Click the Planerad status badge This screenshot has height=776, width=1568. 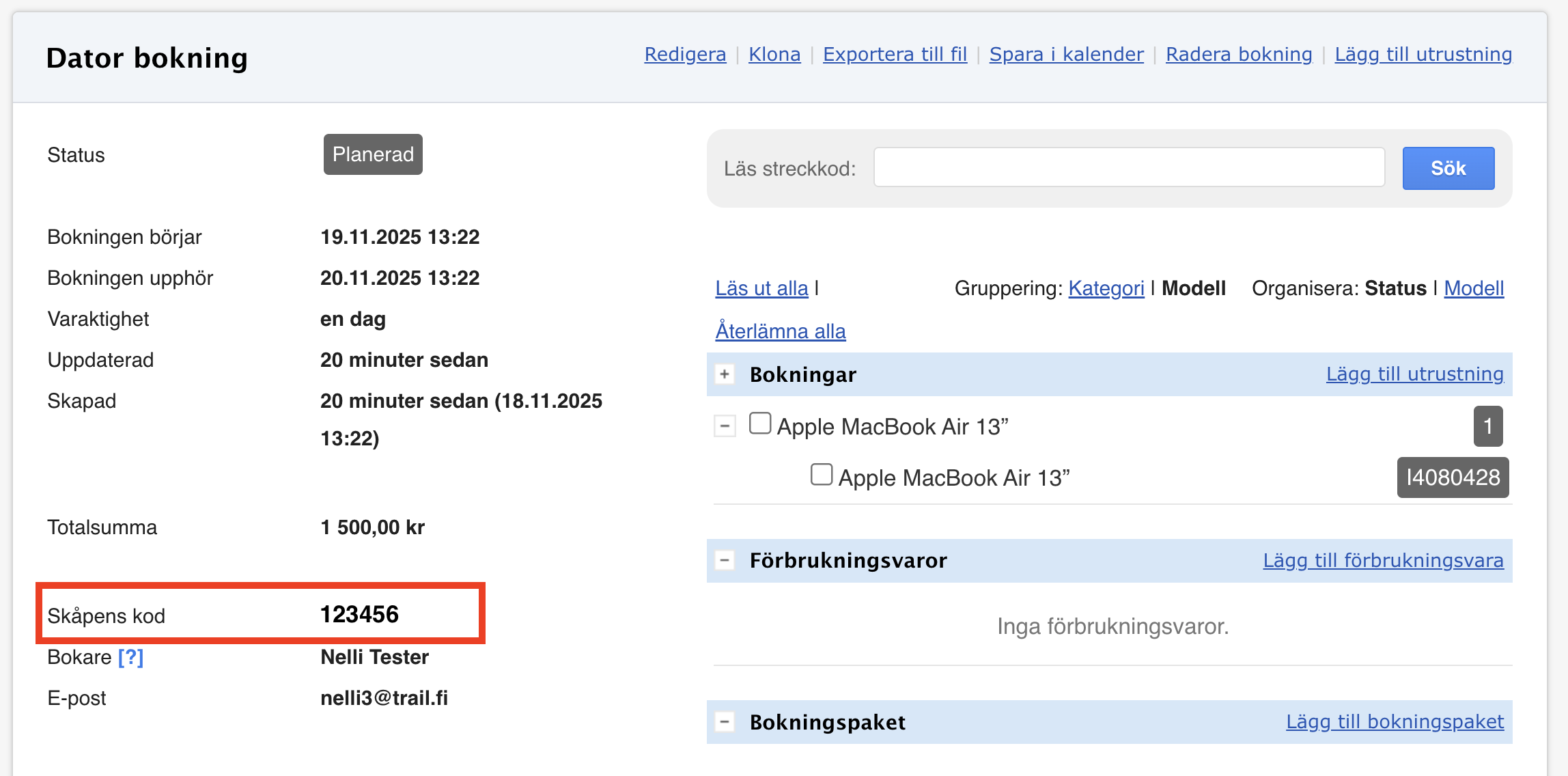[x=373, y=154]
